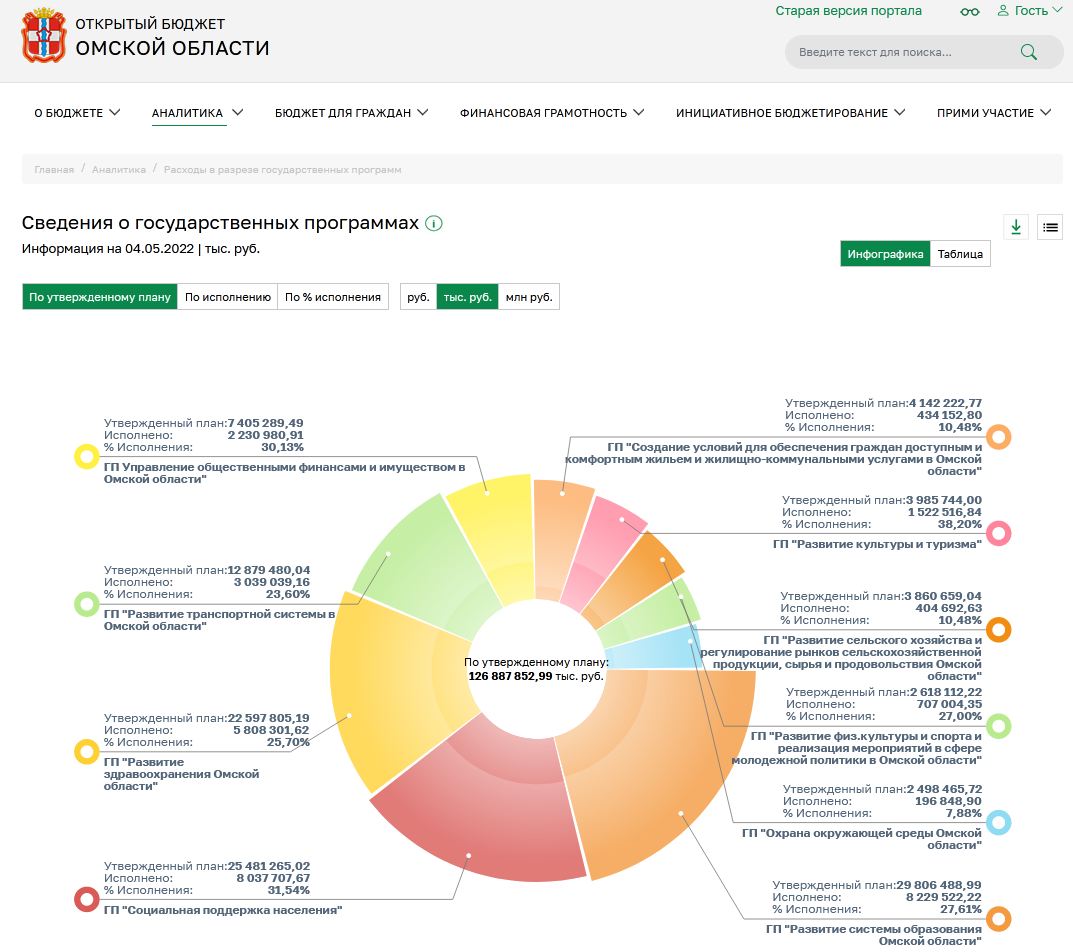Expand the О БЮДЖЕТЕ menu

[77, 113]
